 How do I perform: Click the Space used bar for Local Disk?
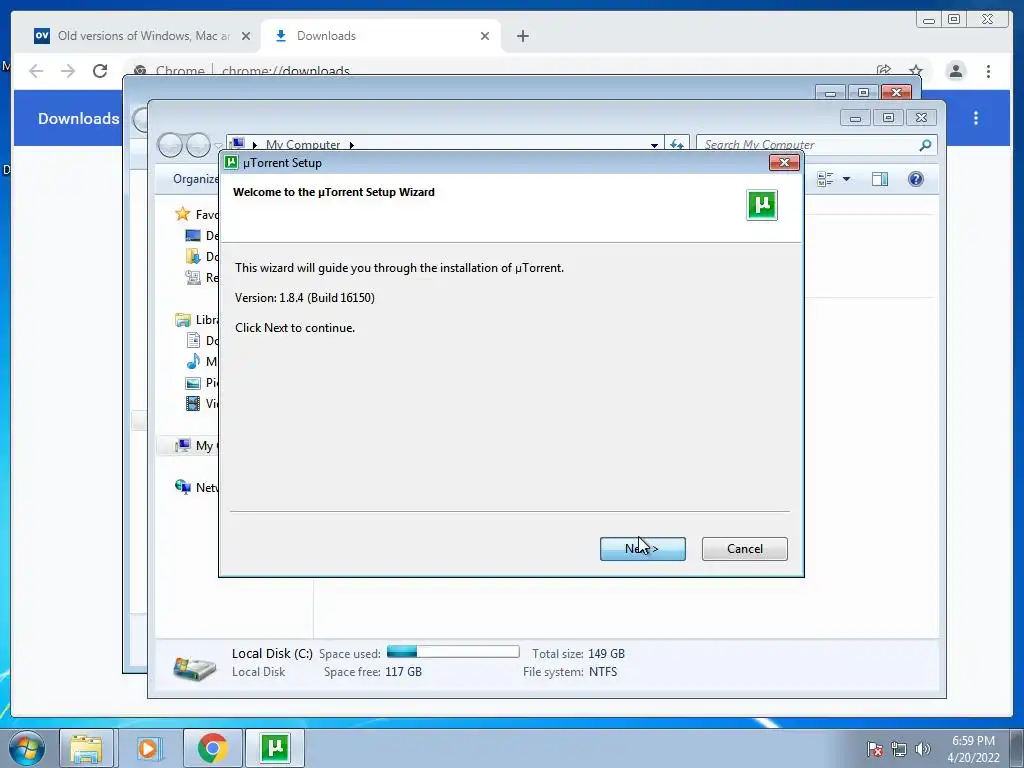tap(453, 652)
